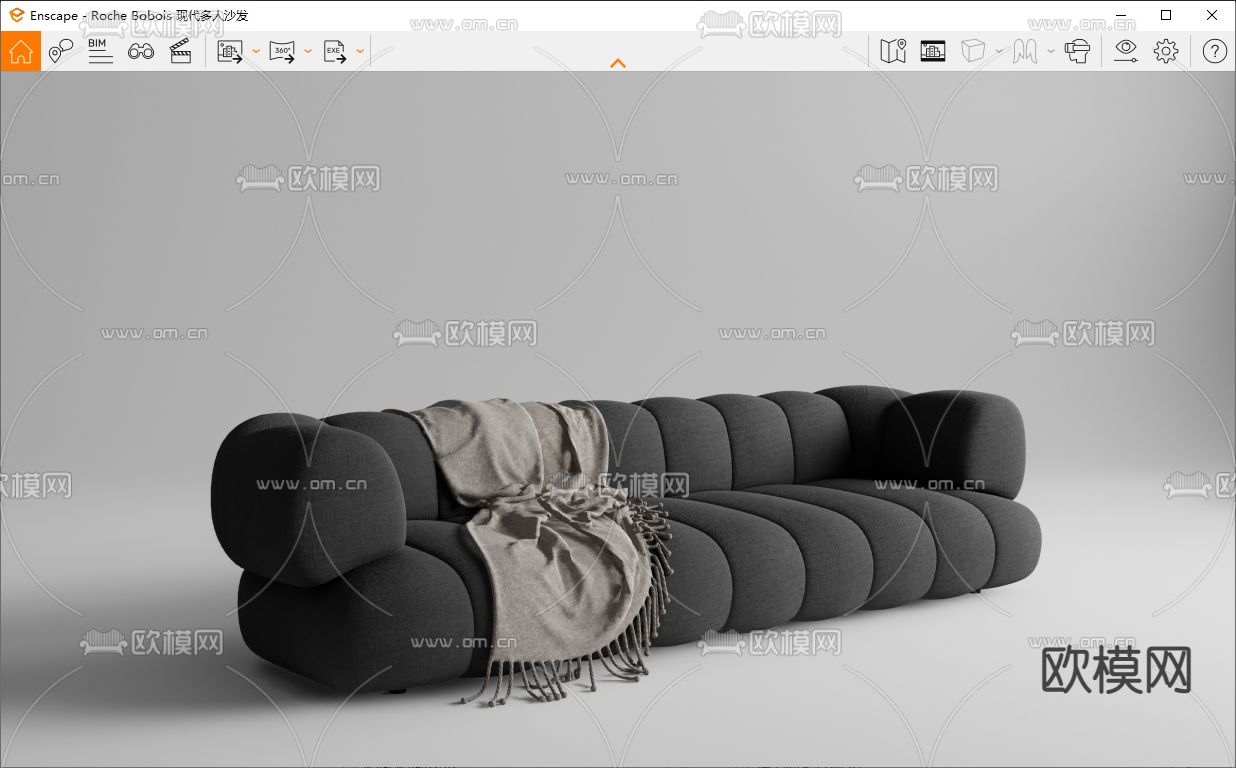Open the video editor clapperboard icon
The height and width of the screenshot is (768, 1236).
(x=181, y=51)
